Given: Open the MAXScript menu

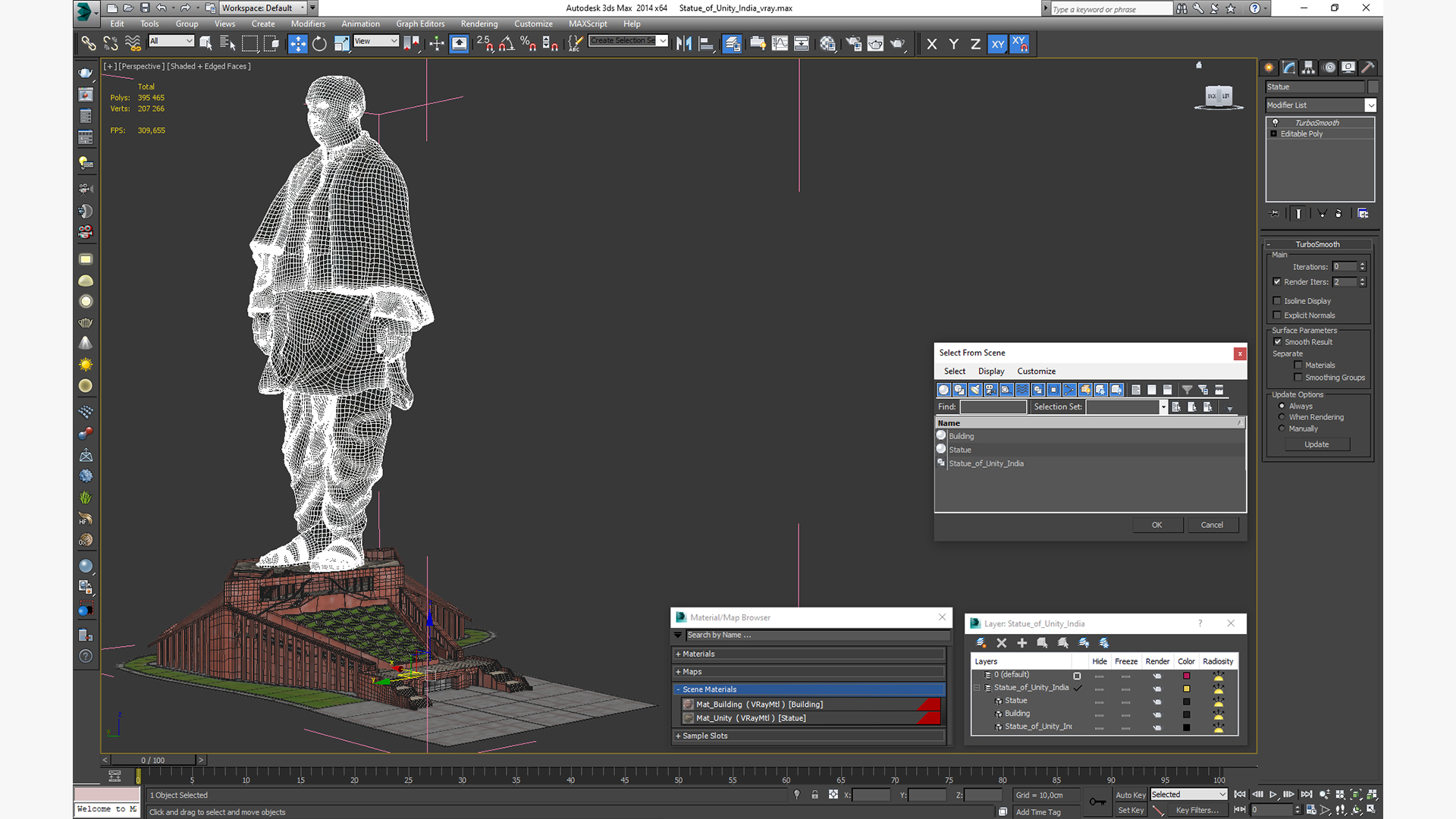Looking at the screenshot, I should click(x=588, y=24).
